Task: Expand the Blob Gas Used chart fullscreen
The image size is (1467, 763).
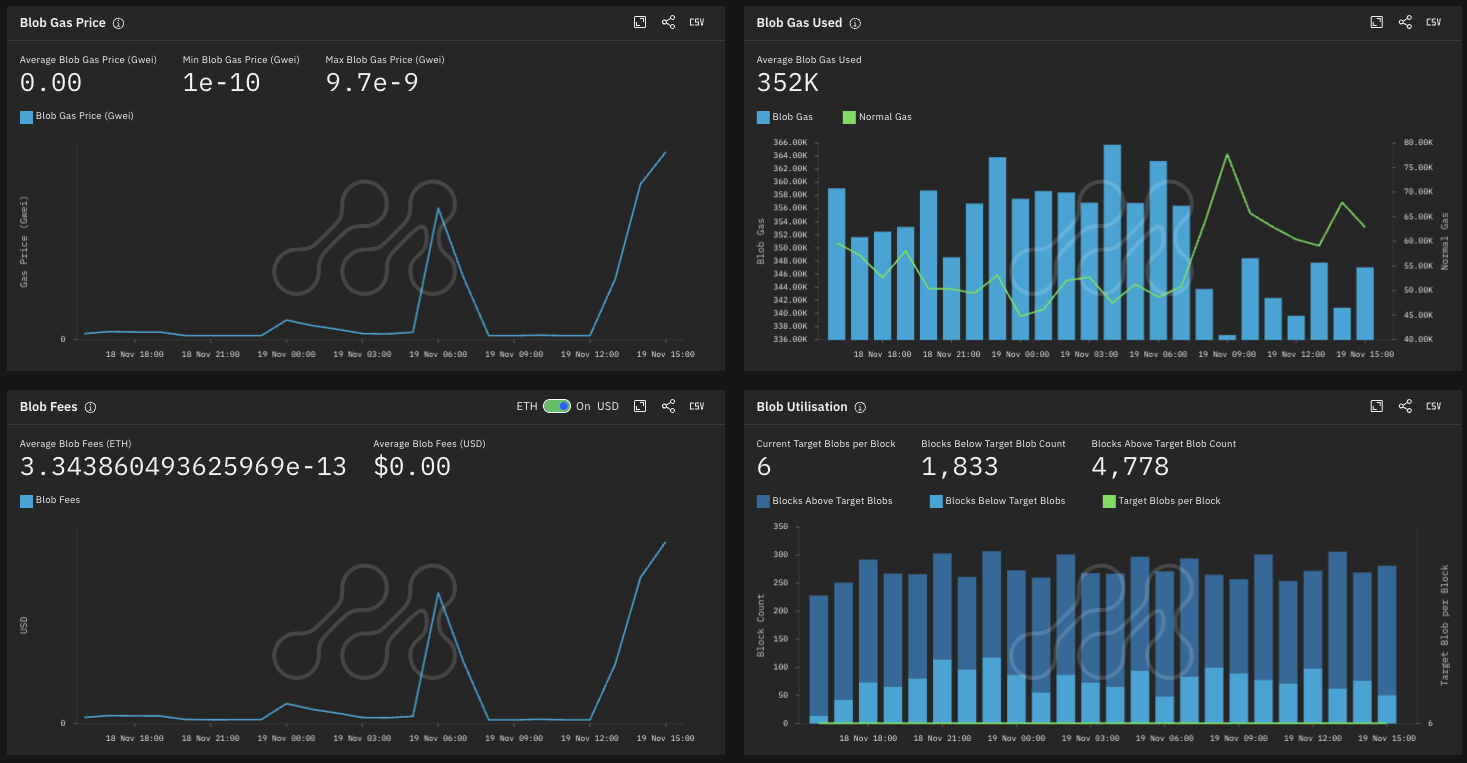Action: tap(1377, 22)
